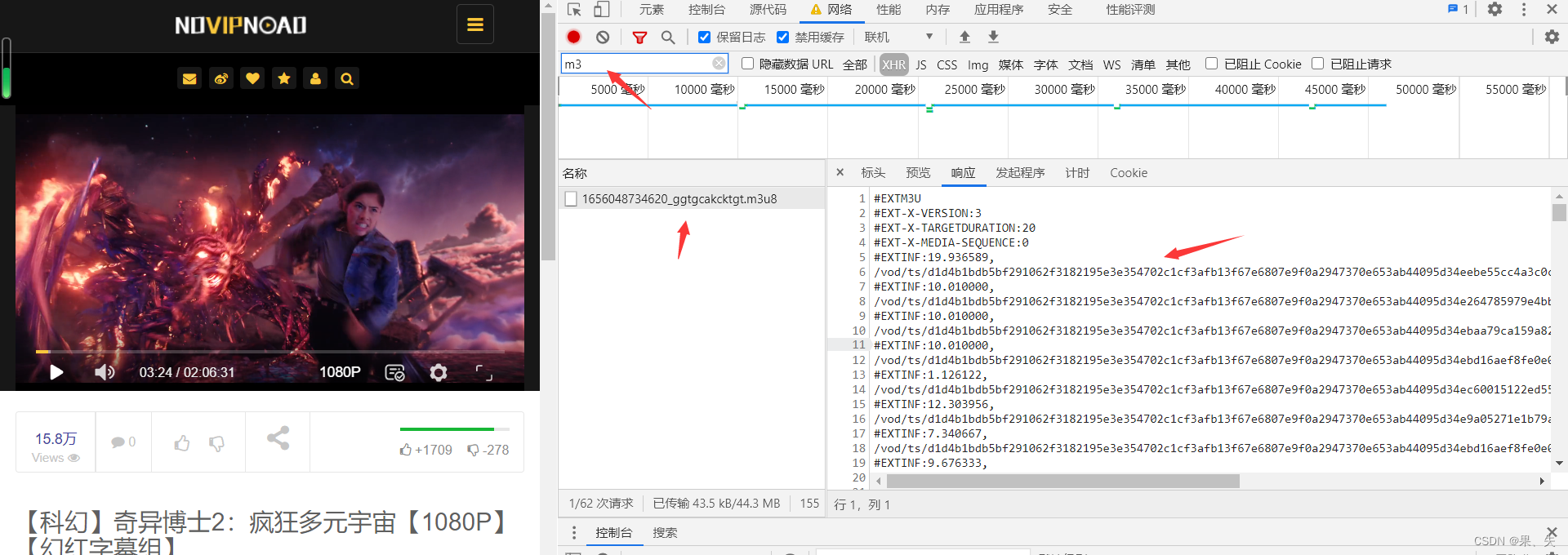Image resolution: width=1568 pixels, height=555 pixels.
Task: Click the yellow envelope mail icon
Action: coord(189,78)
